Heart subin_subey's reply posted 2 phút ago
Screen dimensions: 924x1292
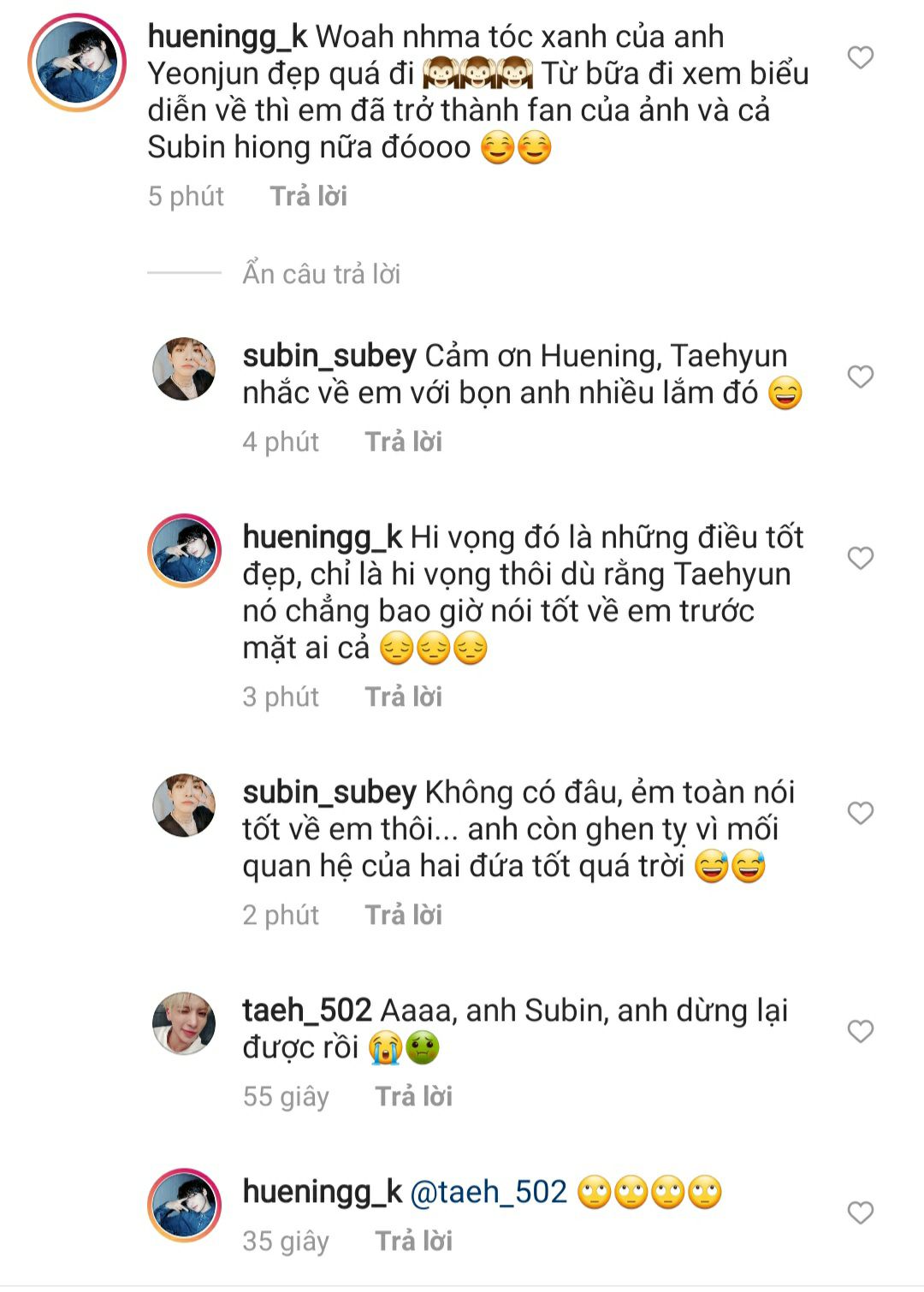860,814
